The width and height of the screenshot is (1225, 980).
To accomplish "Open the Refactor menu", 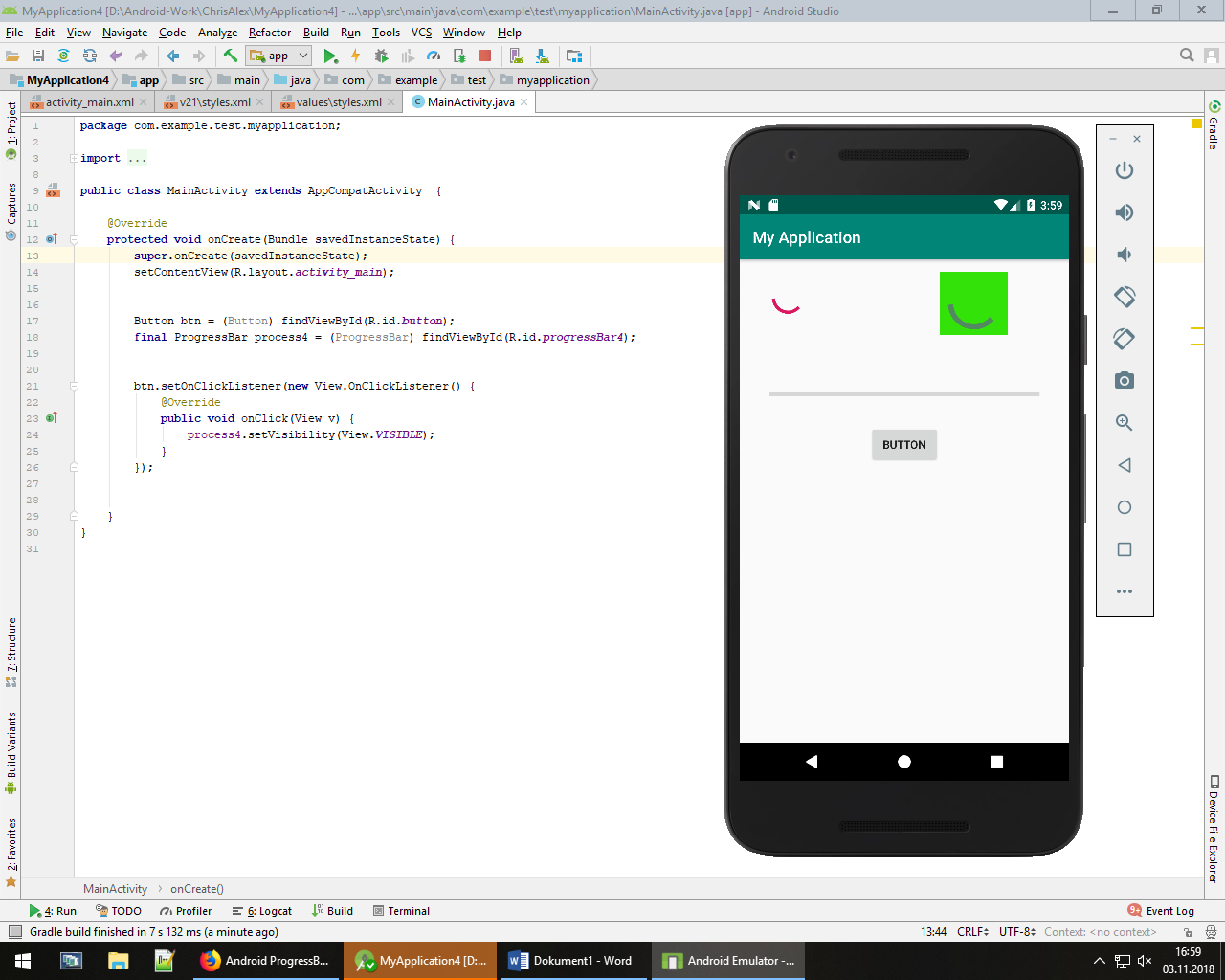I will click(x=270, y=33).
